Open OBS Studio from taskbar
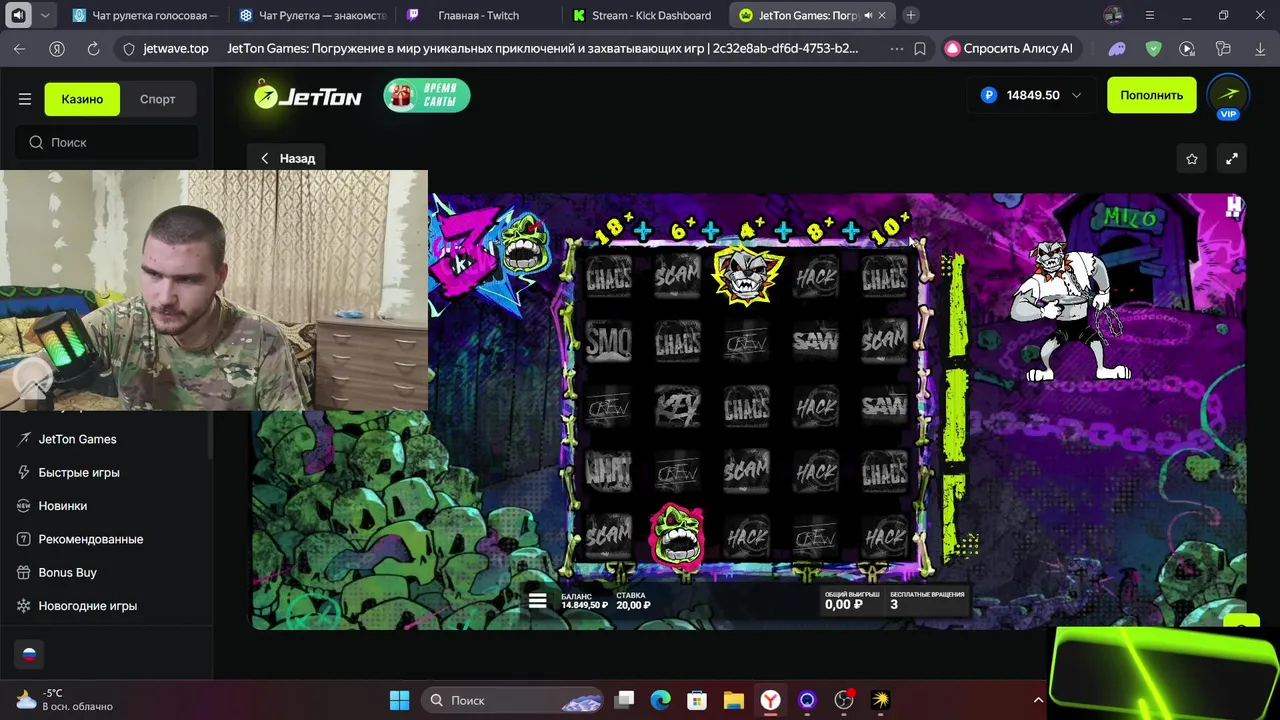 pyautogui.click(x=844, y=700)
